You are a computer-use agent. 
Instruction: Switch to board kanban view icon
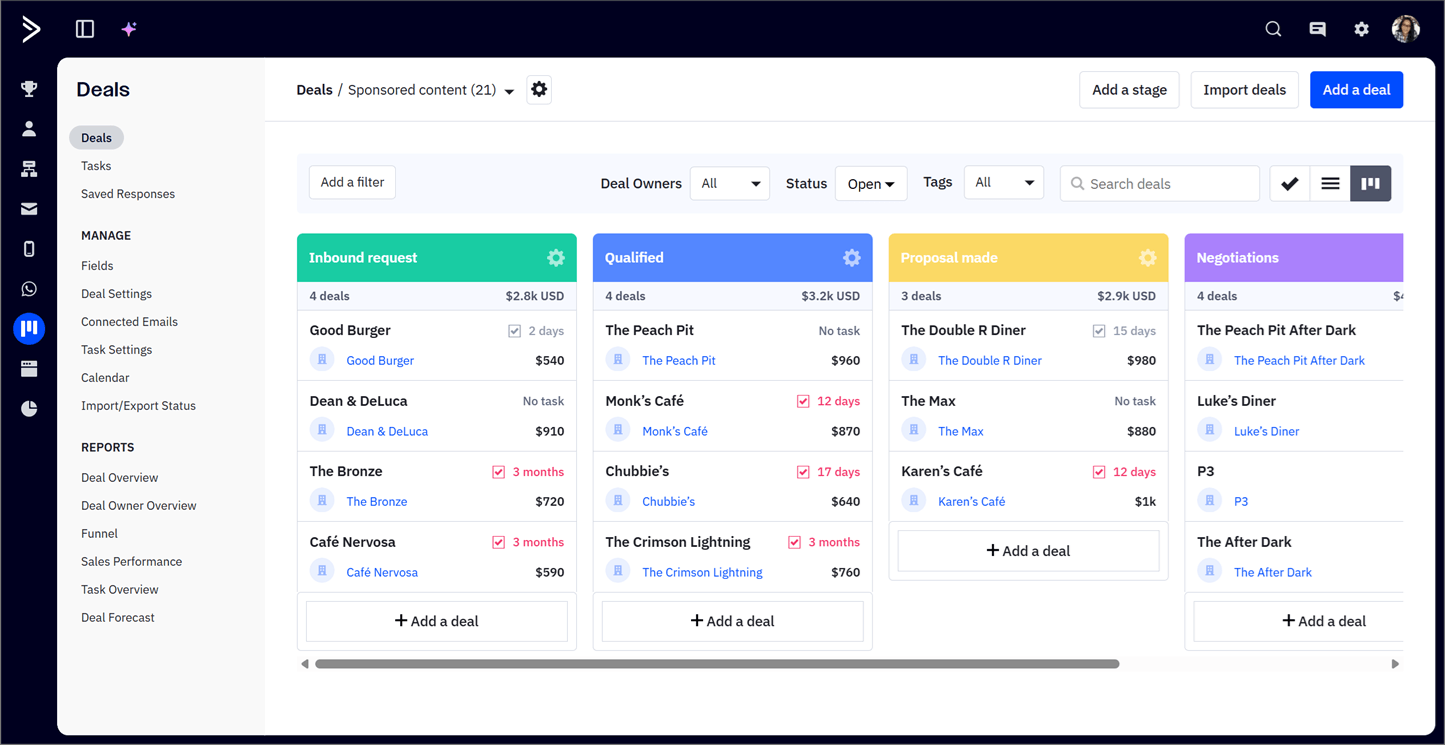pyautogui.click(x=1371, y=183)
